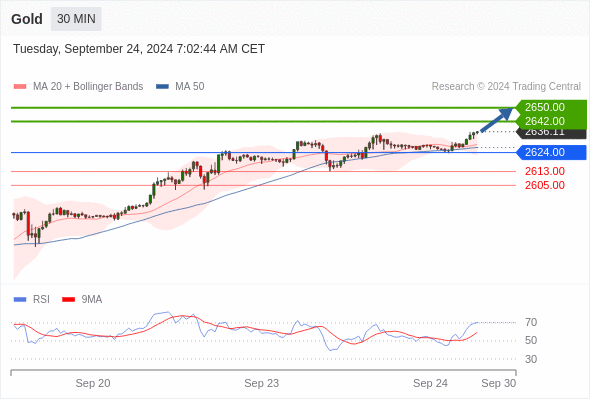Toggle the MA 50 legend label

click(x=190, y=87)
